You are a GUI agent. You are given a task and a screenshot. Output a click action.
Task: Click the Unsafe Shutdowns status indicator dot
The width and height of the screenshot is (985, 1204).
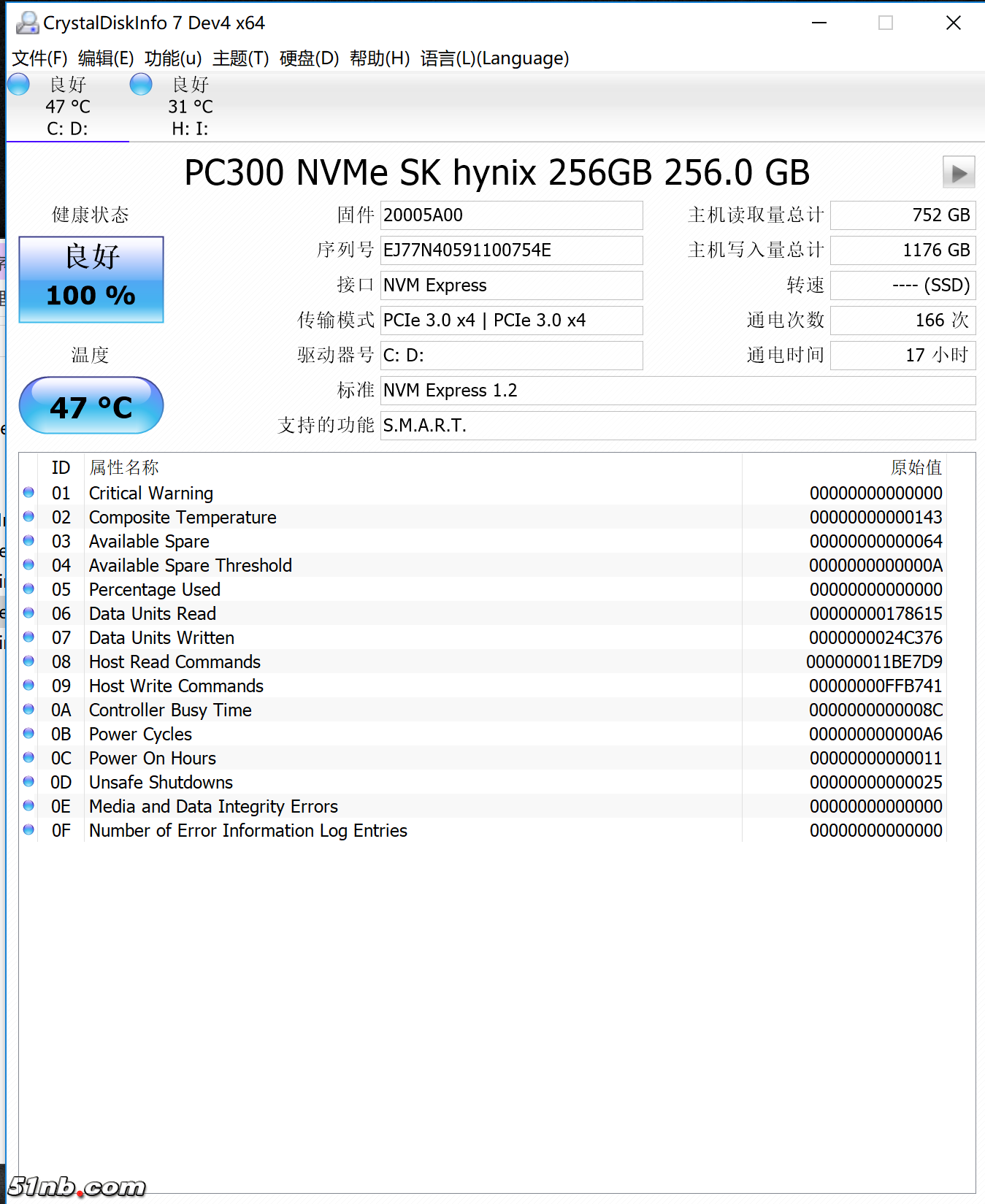click(28, 782)
